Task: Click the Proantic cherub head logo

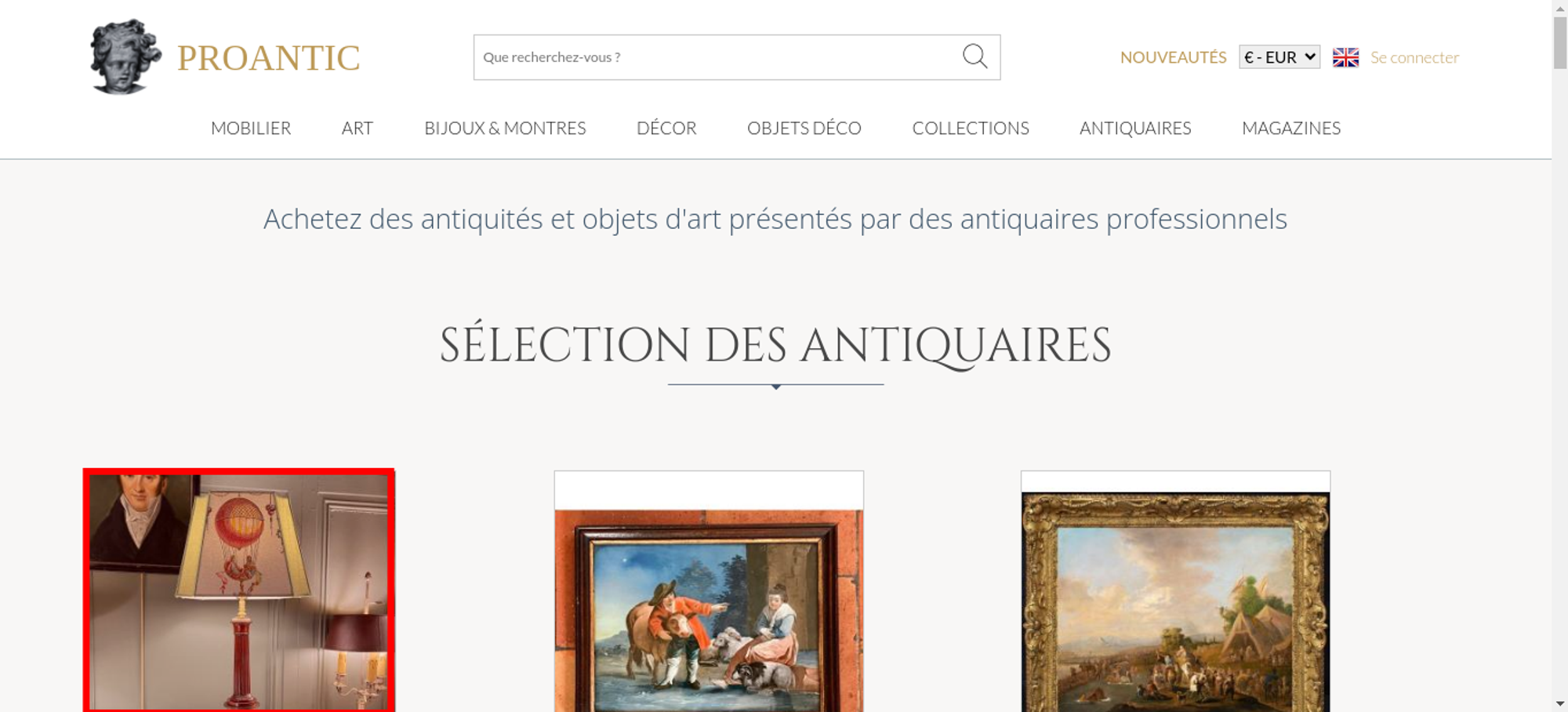Action: (125, 57)
